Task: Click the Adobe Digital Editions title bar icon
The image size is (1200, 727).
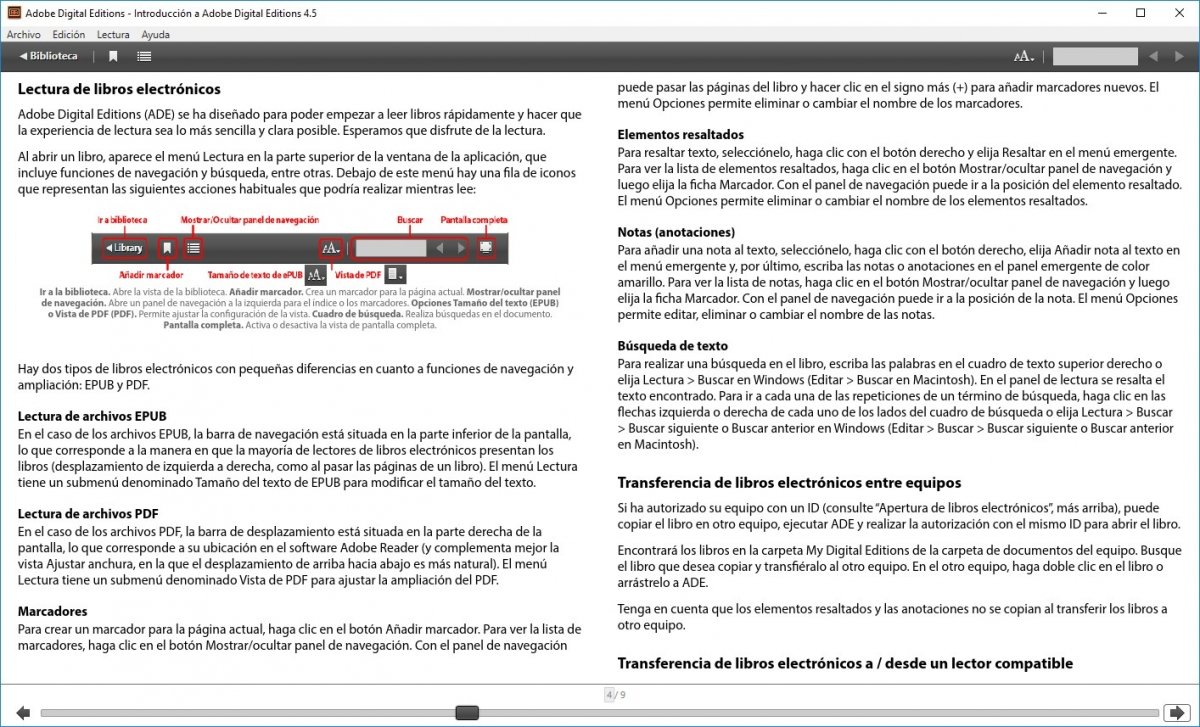Action: [14, 12]
